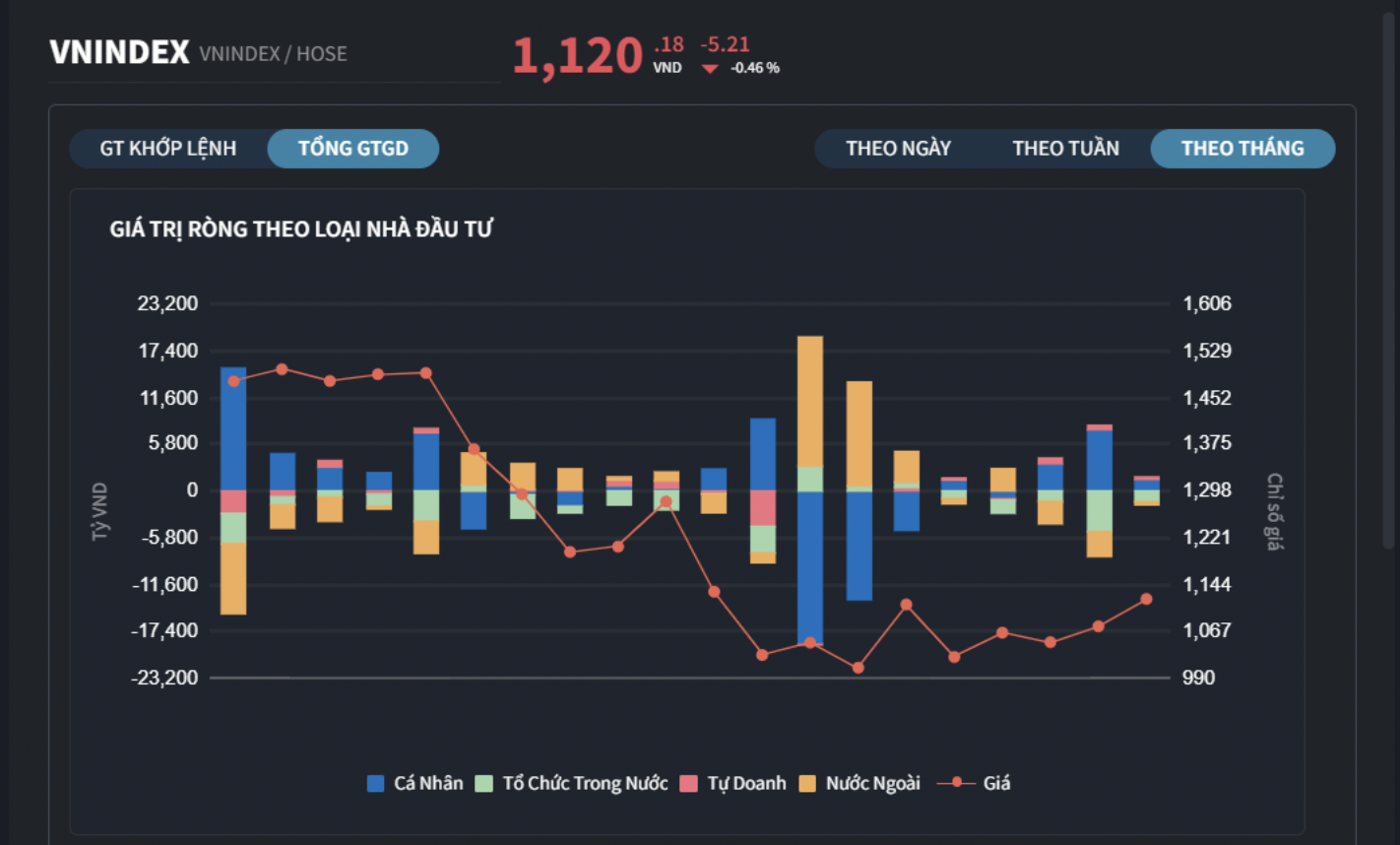Select the TỔNG GTGD toggle
The width and height of the screenshot is (1400, 845).
tap(352, 149)
